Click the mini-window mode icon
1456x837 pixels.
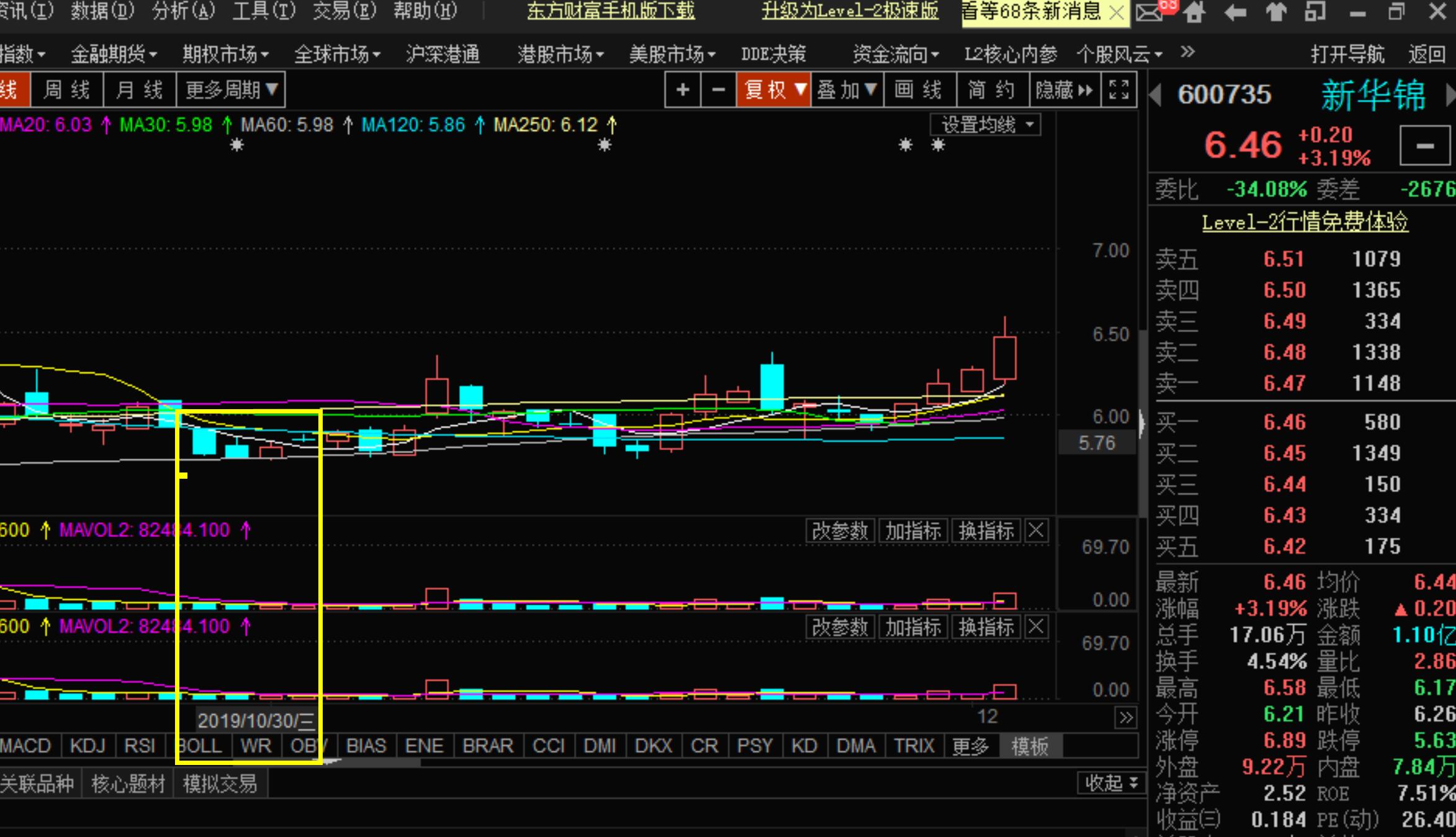pos(1315,12)
